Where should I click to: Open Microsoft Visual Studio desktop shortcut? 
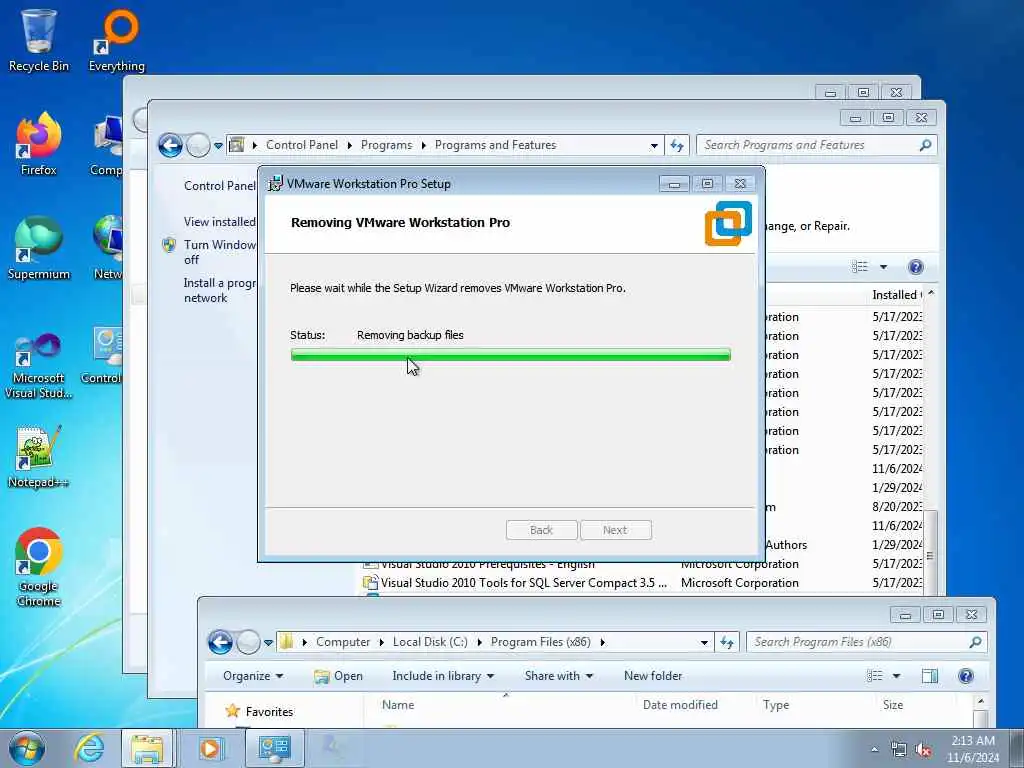pos(39,364)
